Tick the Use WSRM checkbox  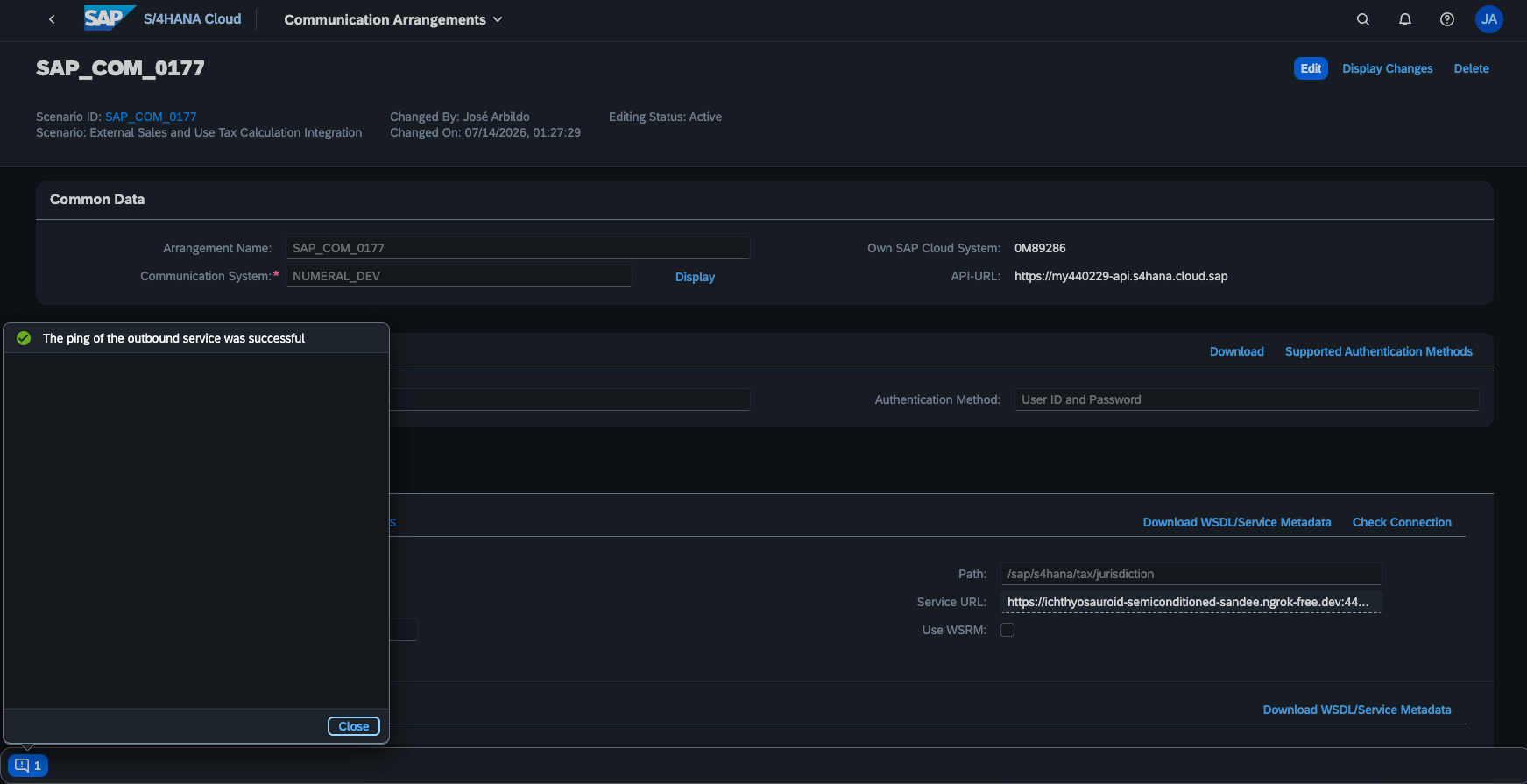tap(1007, 630)
